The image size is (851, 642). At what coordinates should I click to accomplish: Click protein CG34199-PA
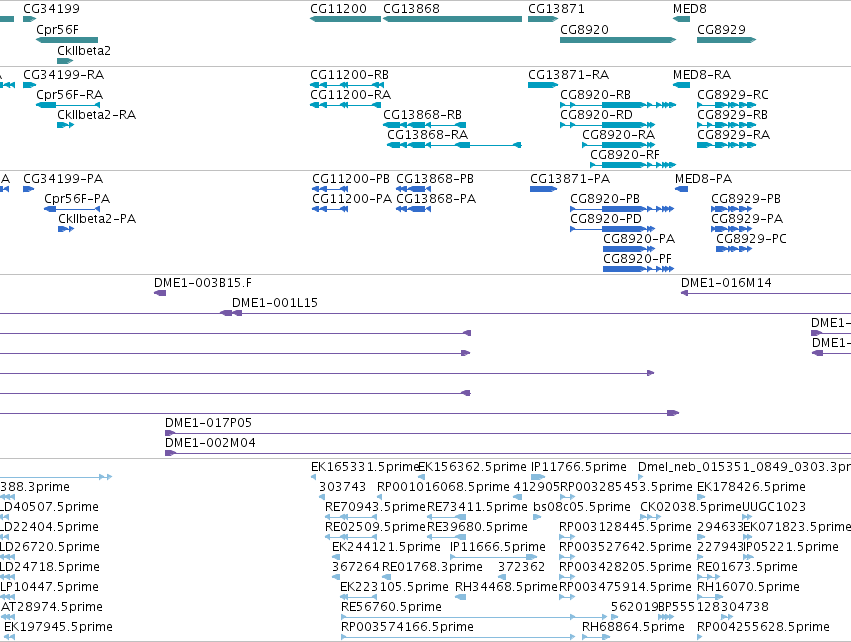pos(63,179)
